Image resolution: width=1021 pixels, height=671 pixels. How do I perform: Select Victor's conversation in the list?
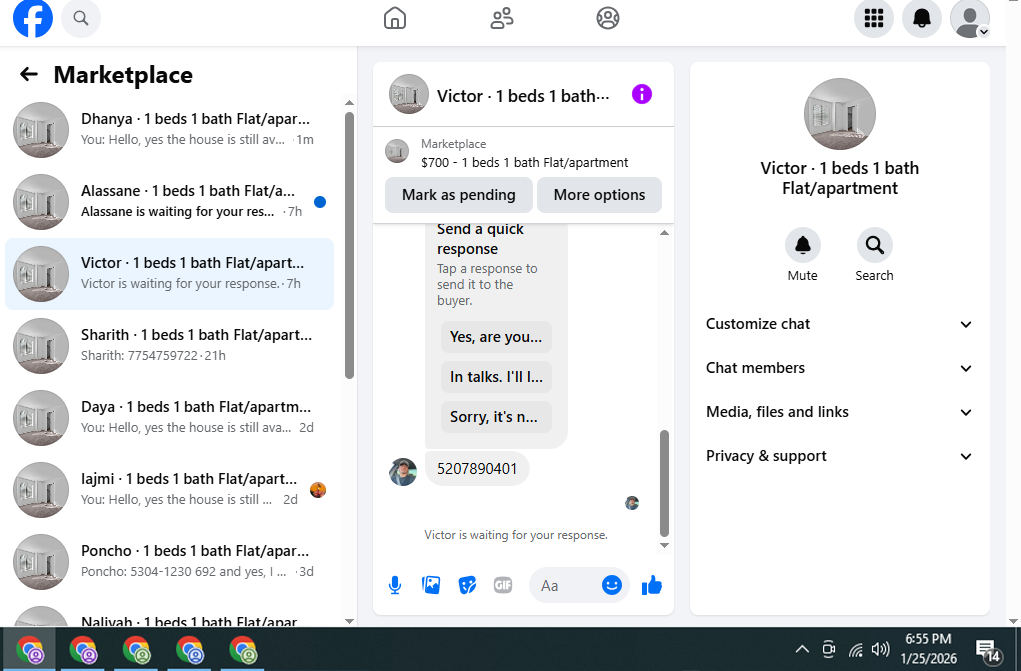169,274
